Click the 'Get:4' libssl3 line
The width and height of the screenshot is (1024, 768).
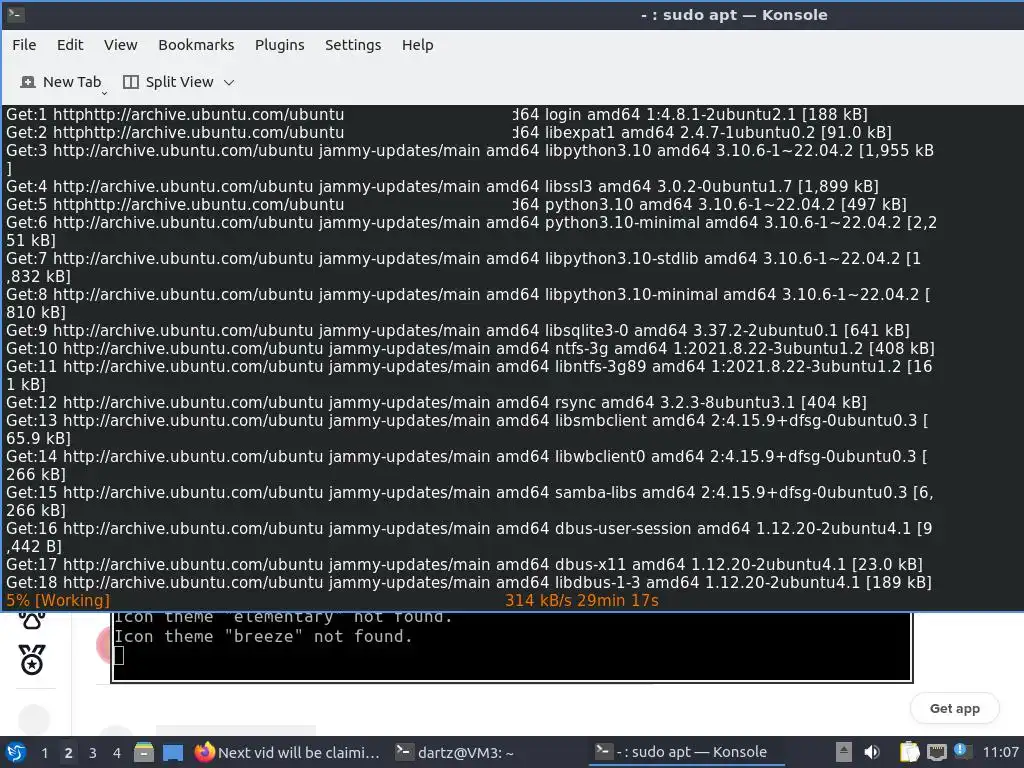tap(442, 186)
